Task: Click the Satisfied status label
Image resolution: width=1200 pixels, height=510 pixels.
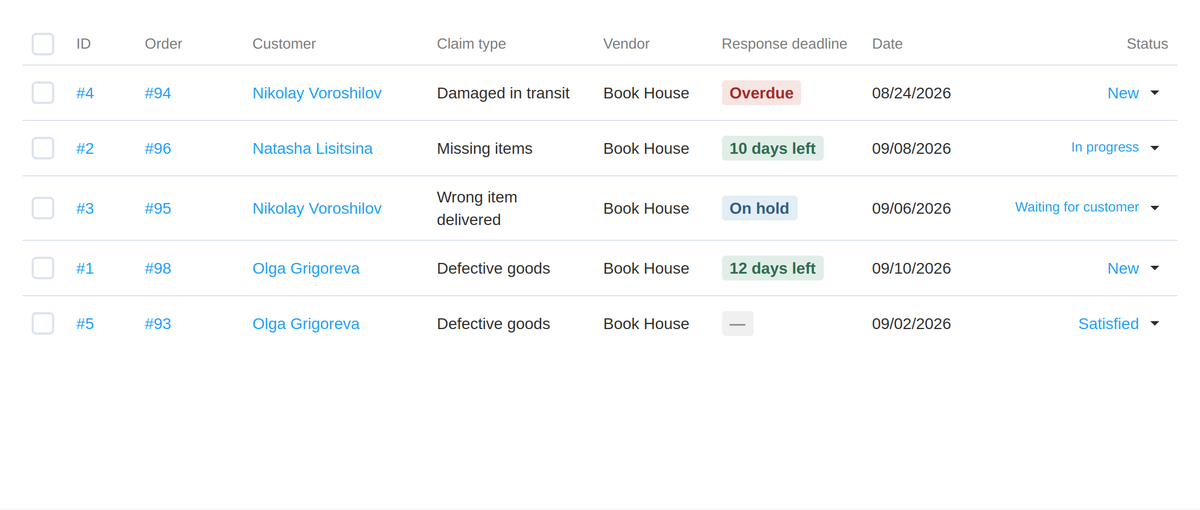Action: [1109, 324]
